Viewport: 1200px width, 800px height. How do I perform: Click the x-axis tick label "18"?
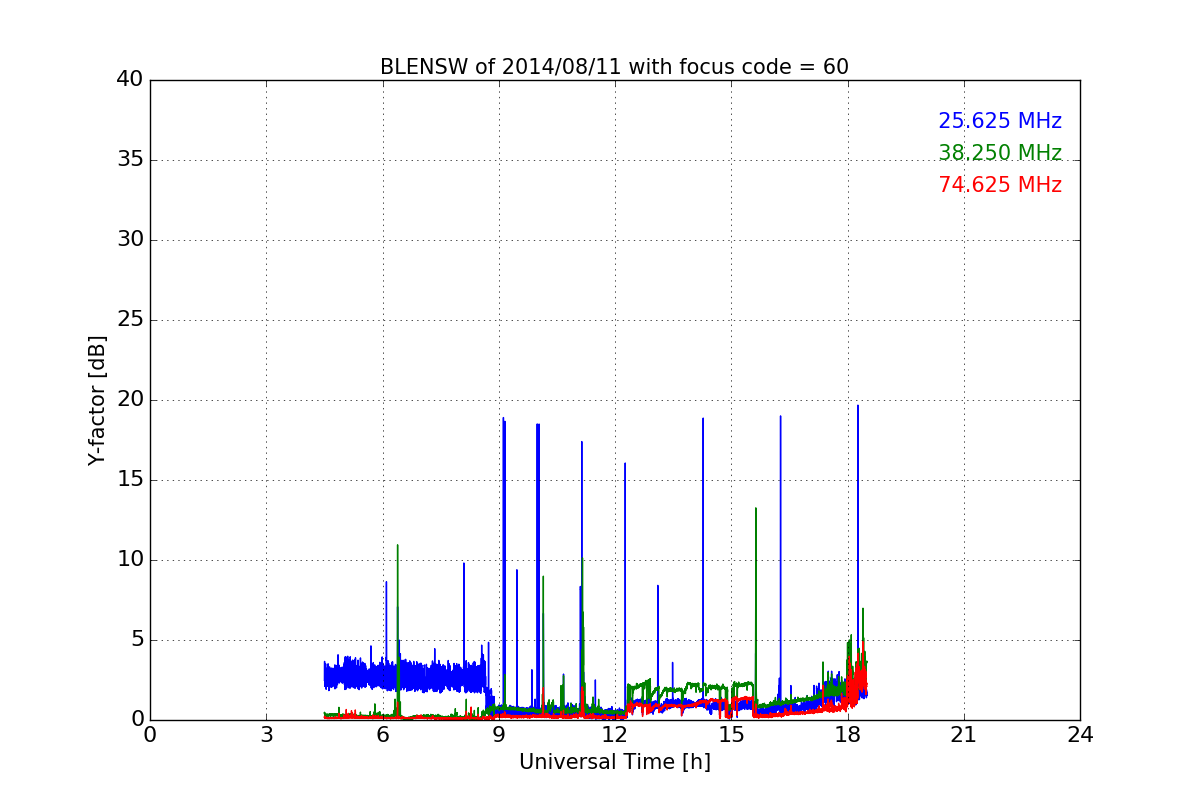(848, 735)
